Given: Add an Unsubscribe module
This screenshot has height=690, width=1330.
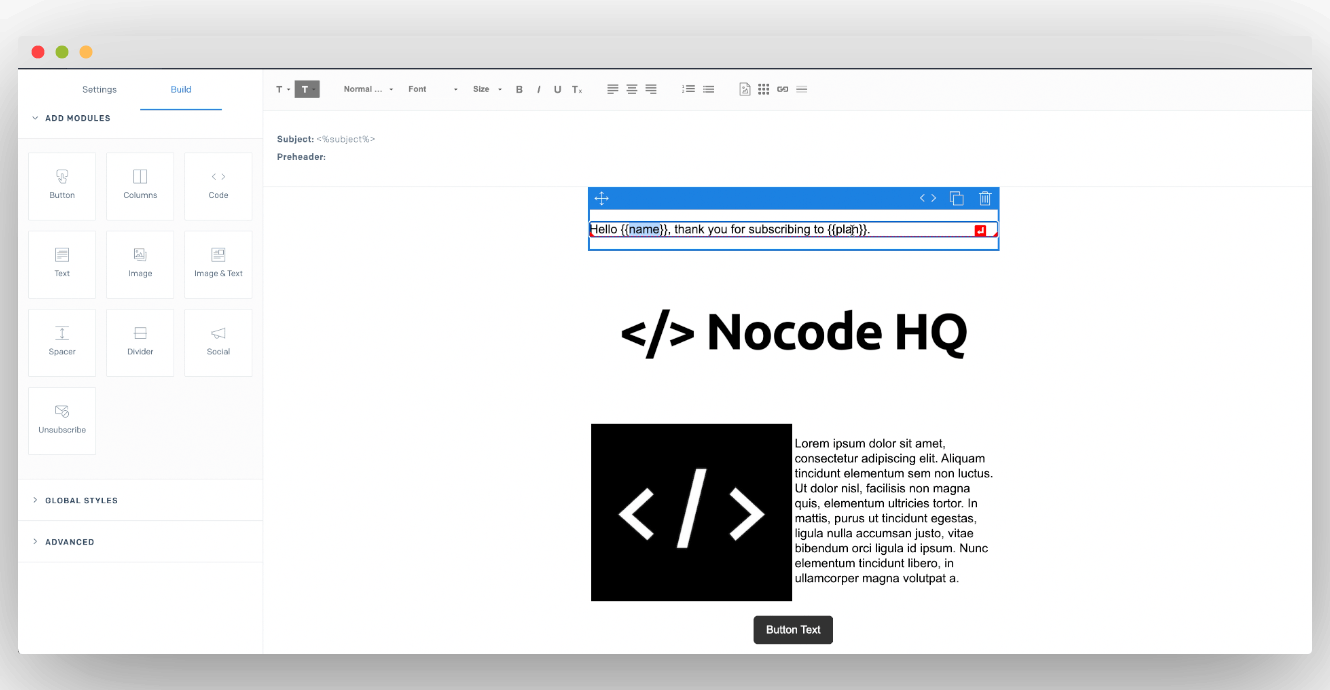Looking at the screenshot, I should click(x=62, y=421).
